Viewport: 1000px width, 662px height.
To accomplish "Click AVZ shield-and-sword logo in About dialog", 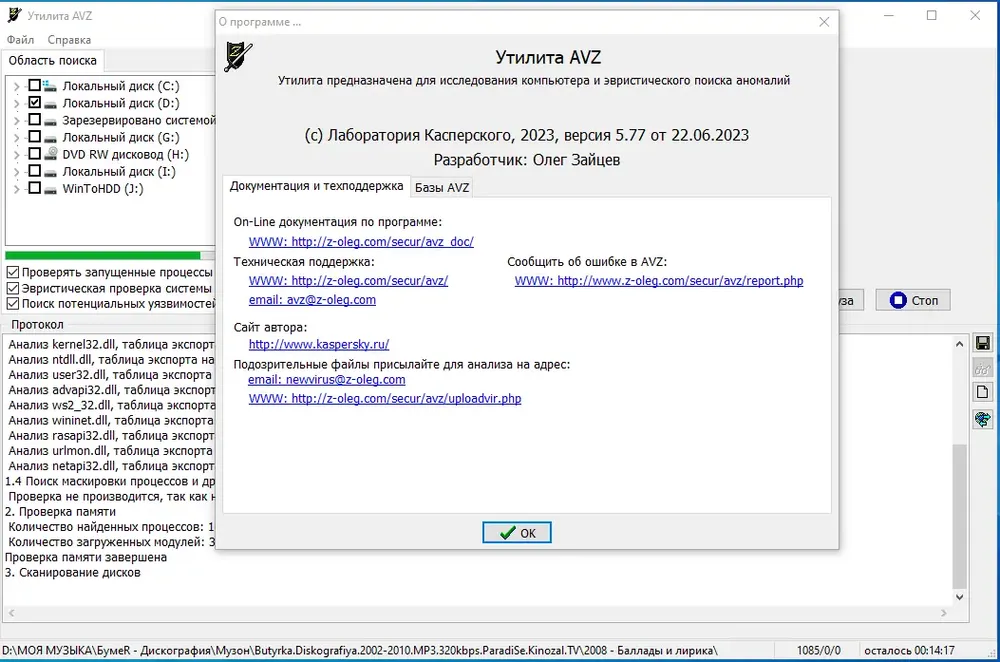I will [239, 56].
